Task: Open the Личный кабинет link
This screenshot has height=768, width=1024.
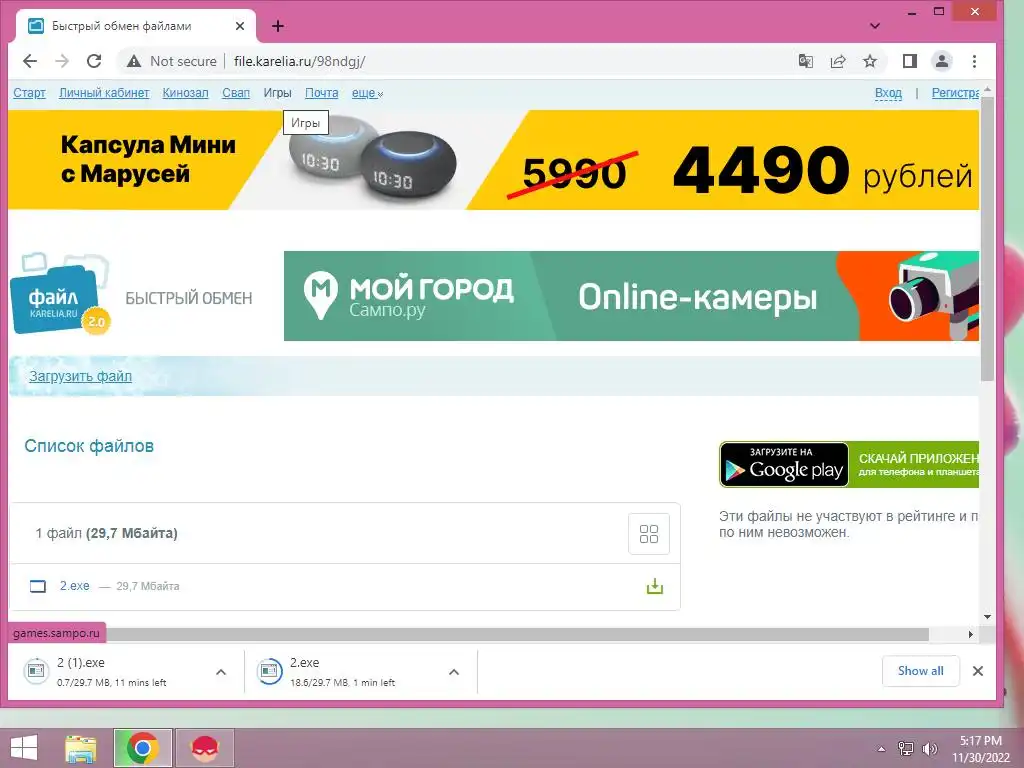Action: 104,93
